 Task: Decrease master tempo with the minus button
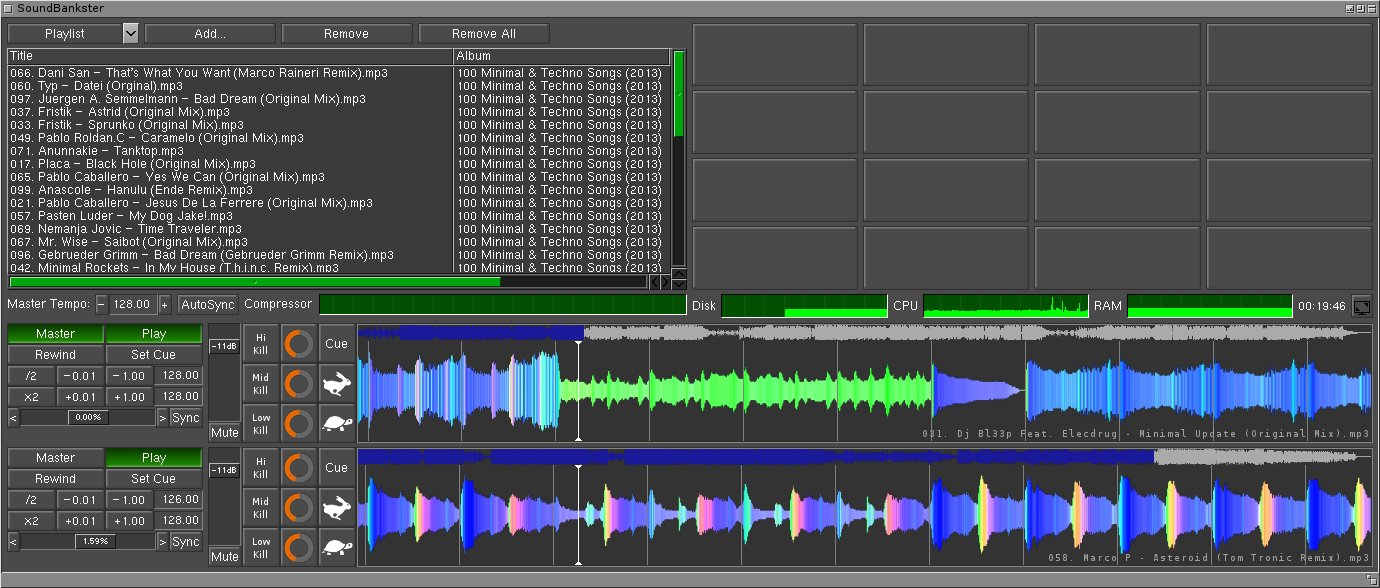(x=101, y=304)
